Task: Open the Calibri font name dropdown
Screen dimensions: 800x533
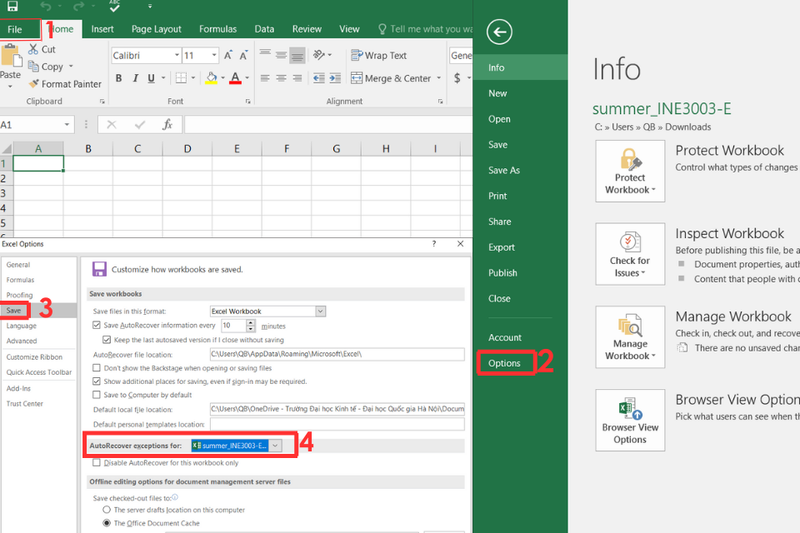Action: coord(177,55)
